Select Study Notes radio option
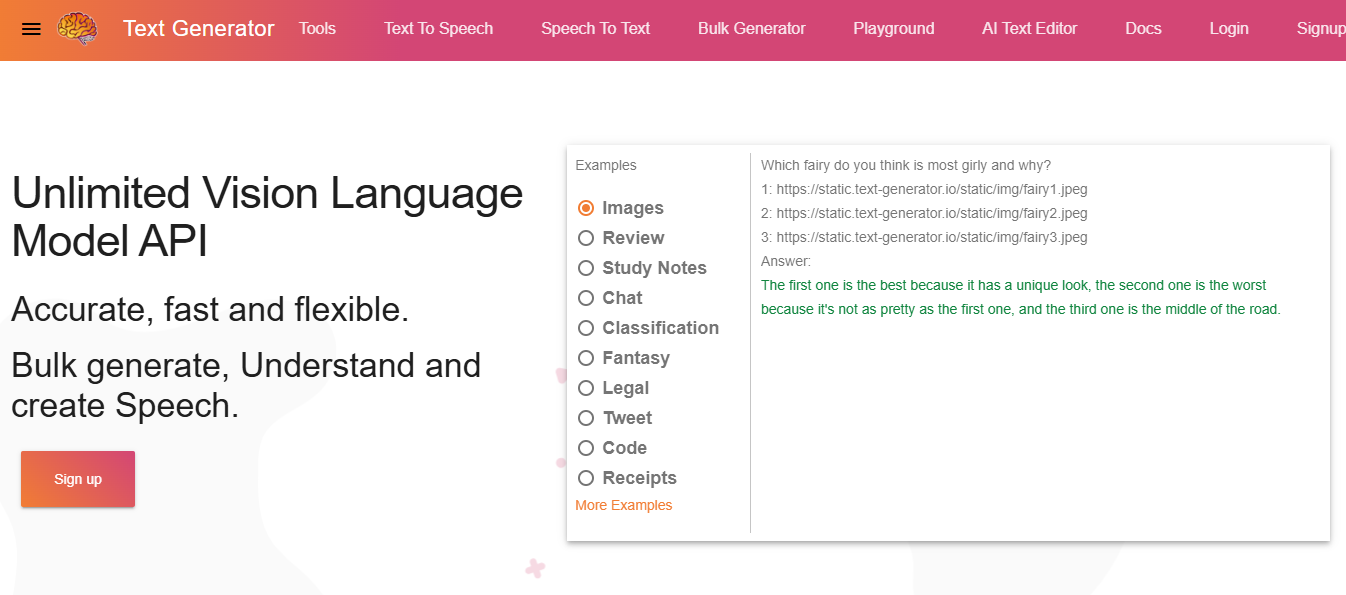This screenshot has height=595, width=1346. tap(586, 268)
